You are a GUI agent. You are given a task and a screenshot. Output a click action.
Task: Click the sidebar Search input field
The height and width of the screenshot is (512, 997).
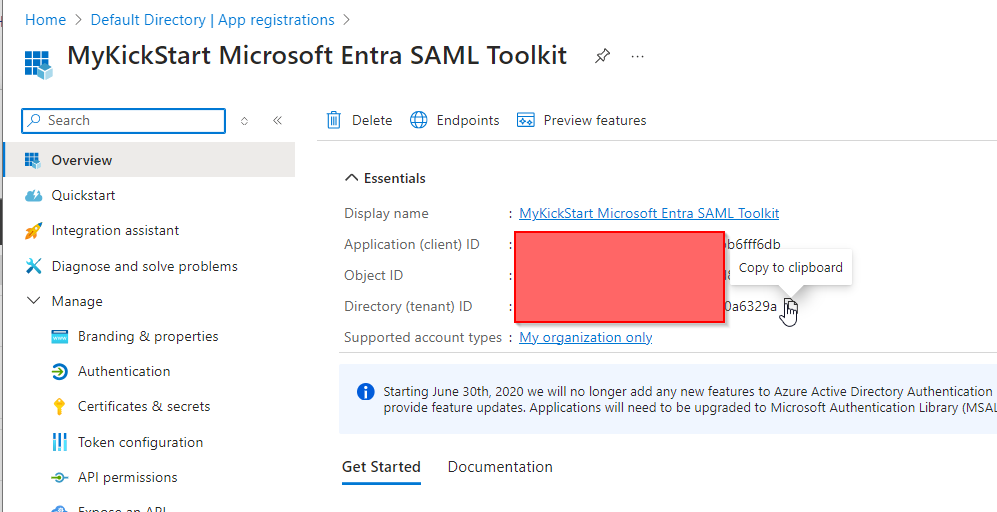click(x=130, y=120)
